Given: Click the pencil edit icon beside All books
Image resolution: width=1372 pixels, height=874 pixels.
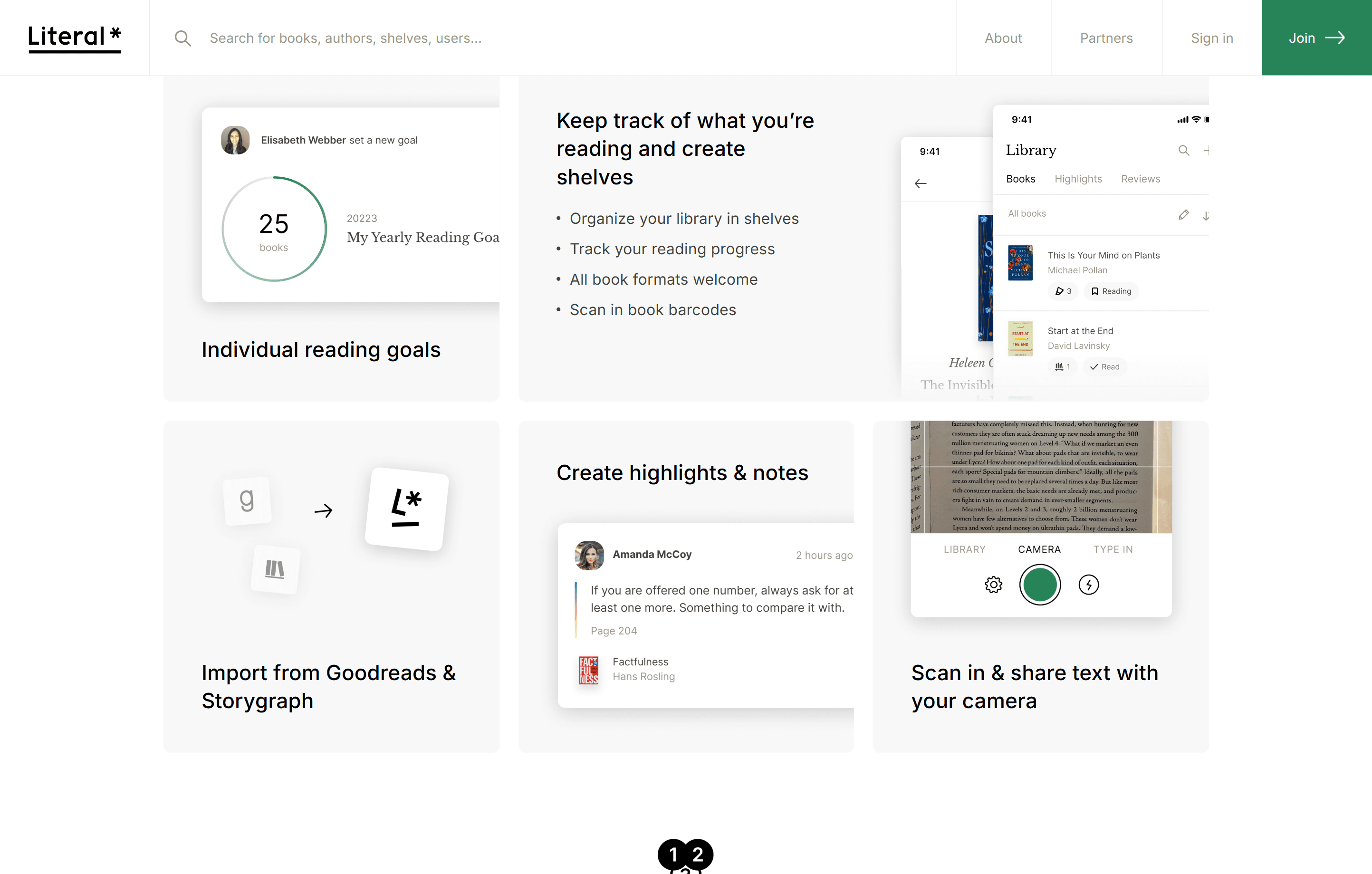Looking at the screenshot, I should click(1183, 214).
